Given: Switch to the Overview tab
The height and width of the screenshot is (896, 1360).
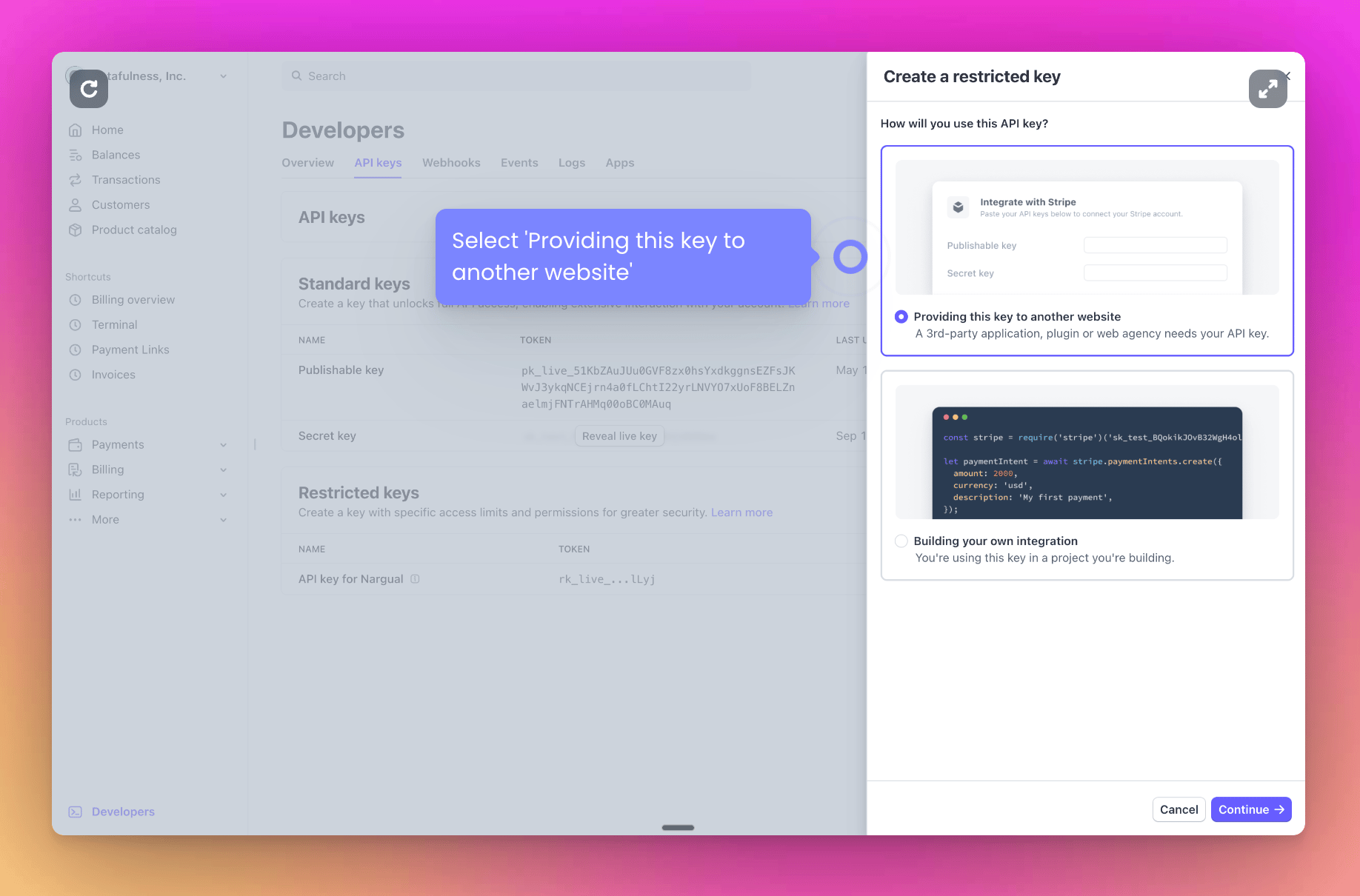Looking at the screenshot, I should point(307,163).
